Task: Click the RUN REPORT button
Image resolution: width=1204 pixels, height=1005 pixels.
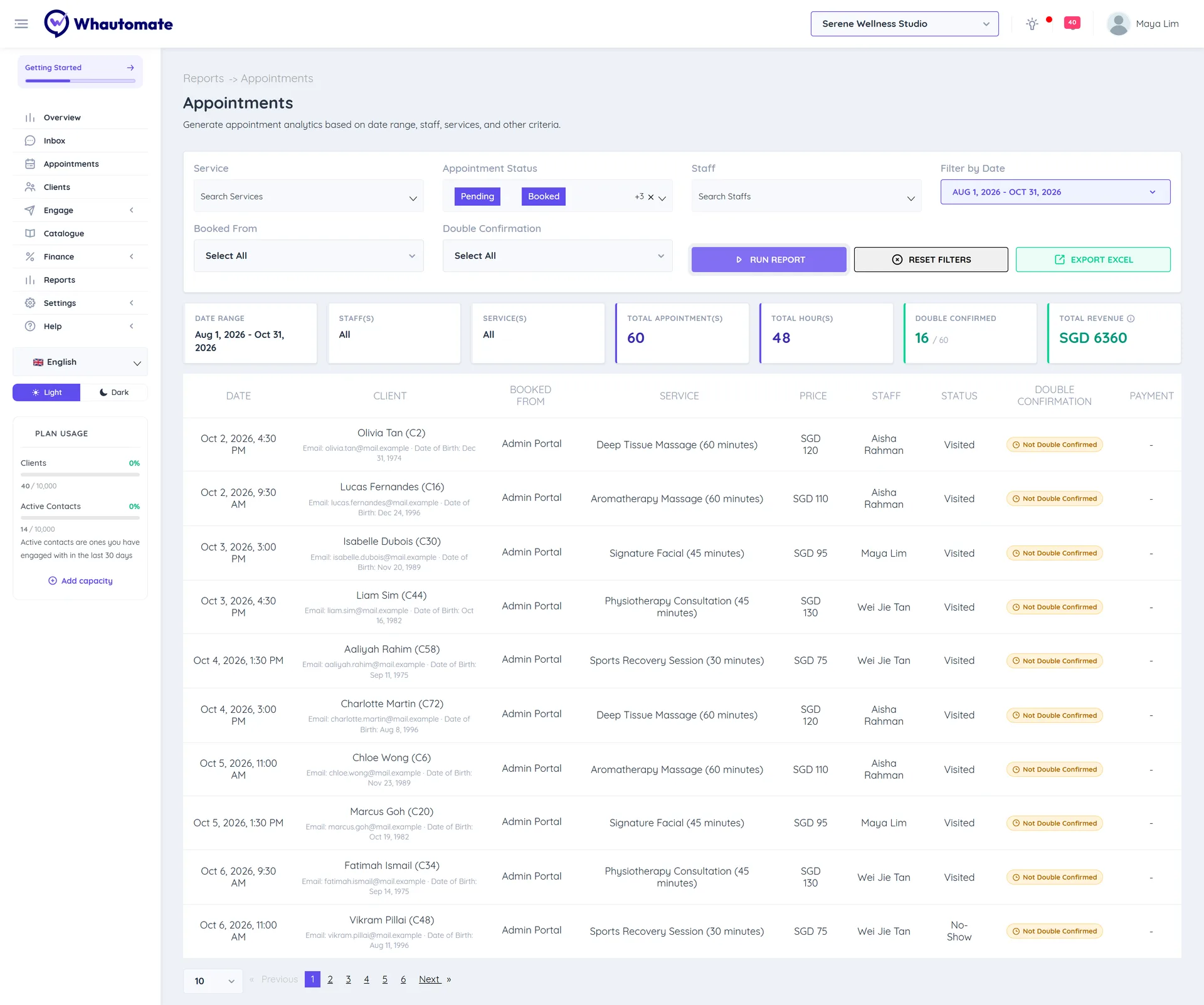Action: point(769,260)
